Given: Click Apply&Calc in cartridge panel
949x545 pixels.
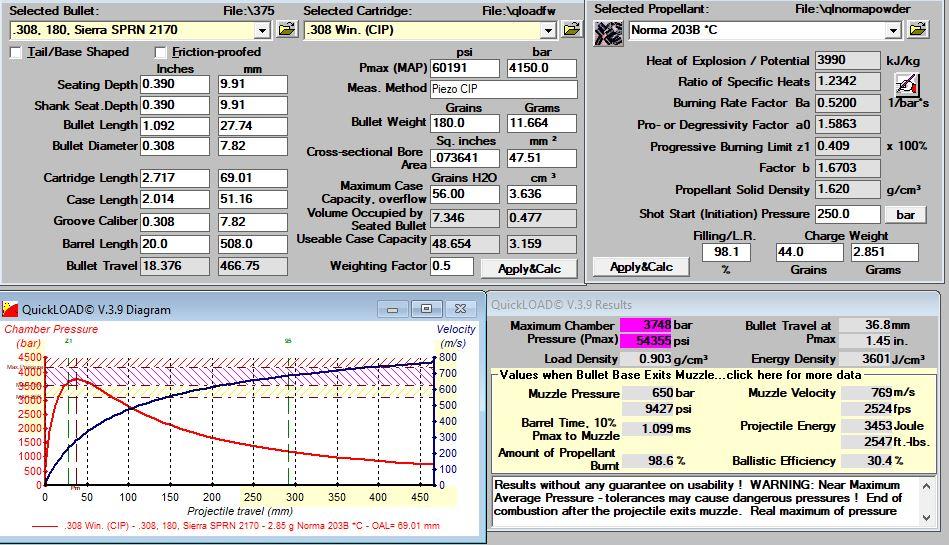Looking at the screenshot, I should [529, 268].
